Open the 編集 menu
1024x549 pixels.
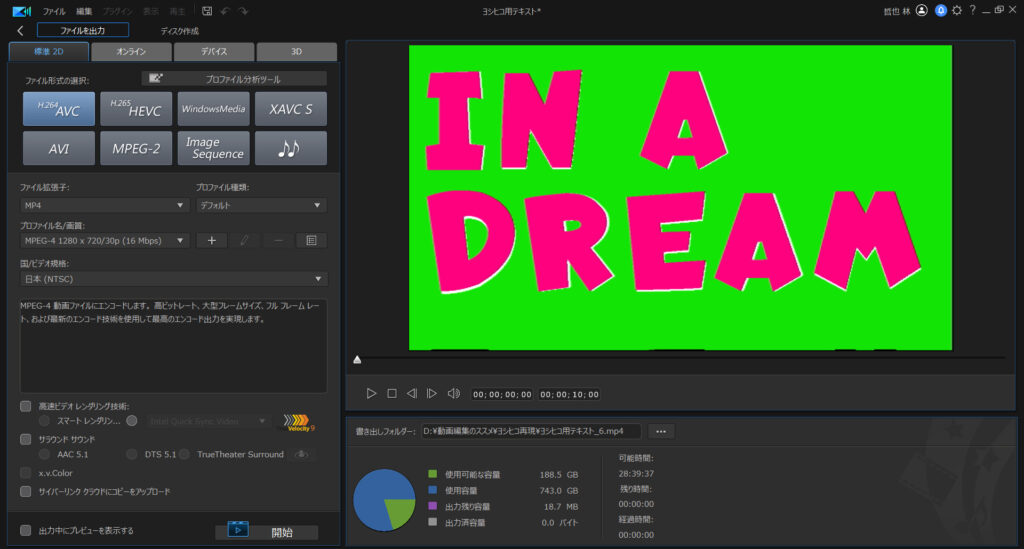[x=84, y=11]
